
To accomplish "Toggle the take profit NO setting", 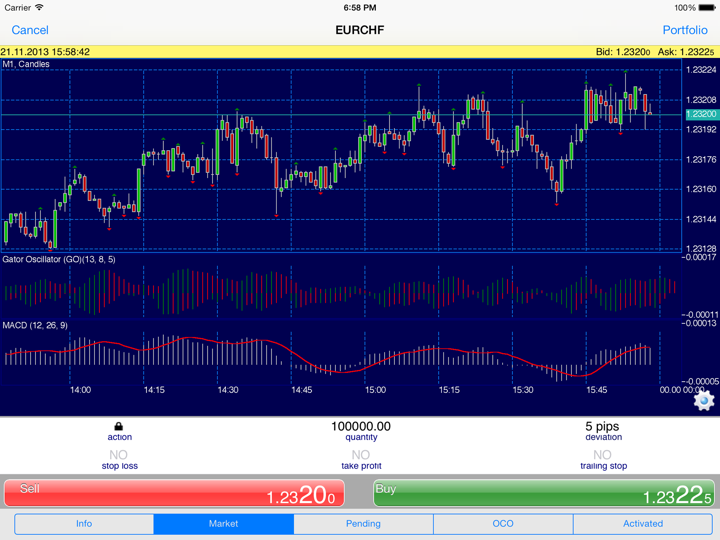I will (360, 456).
